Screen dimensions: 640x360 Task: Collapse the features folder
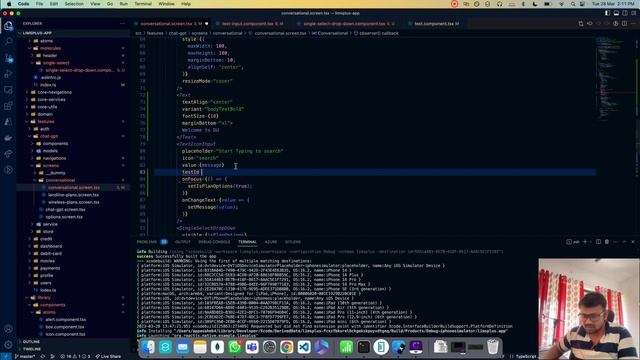[46, 122]
